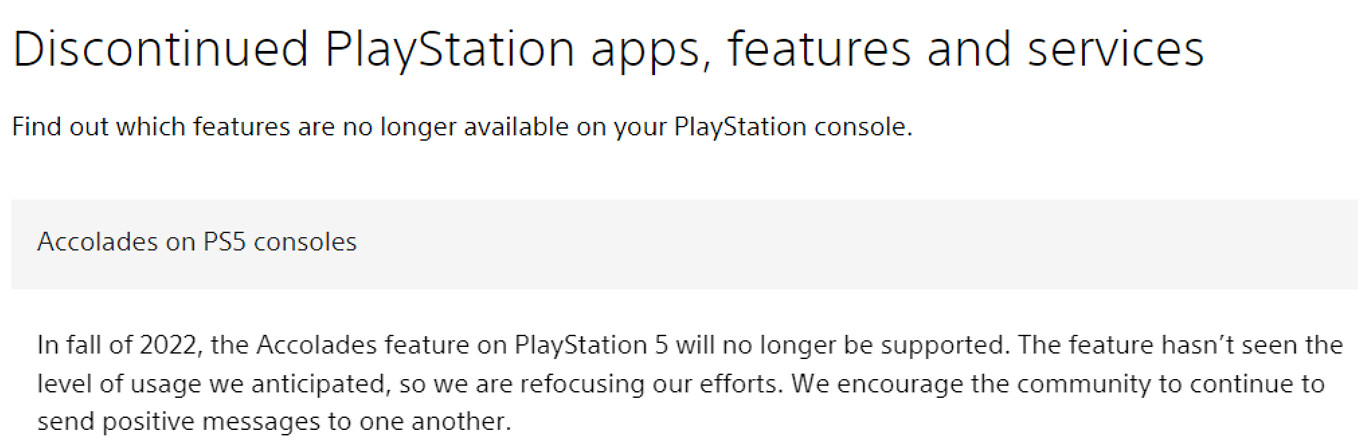Click the Discontinued PlayStation apps page heading
This screenshot has width=1358, height=444.
click(x=608, y=49)
